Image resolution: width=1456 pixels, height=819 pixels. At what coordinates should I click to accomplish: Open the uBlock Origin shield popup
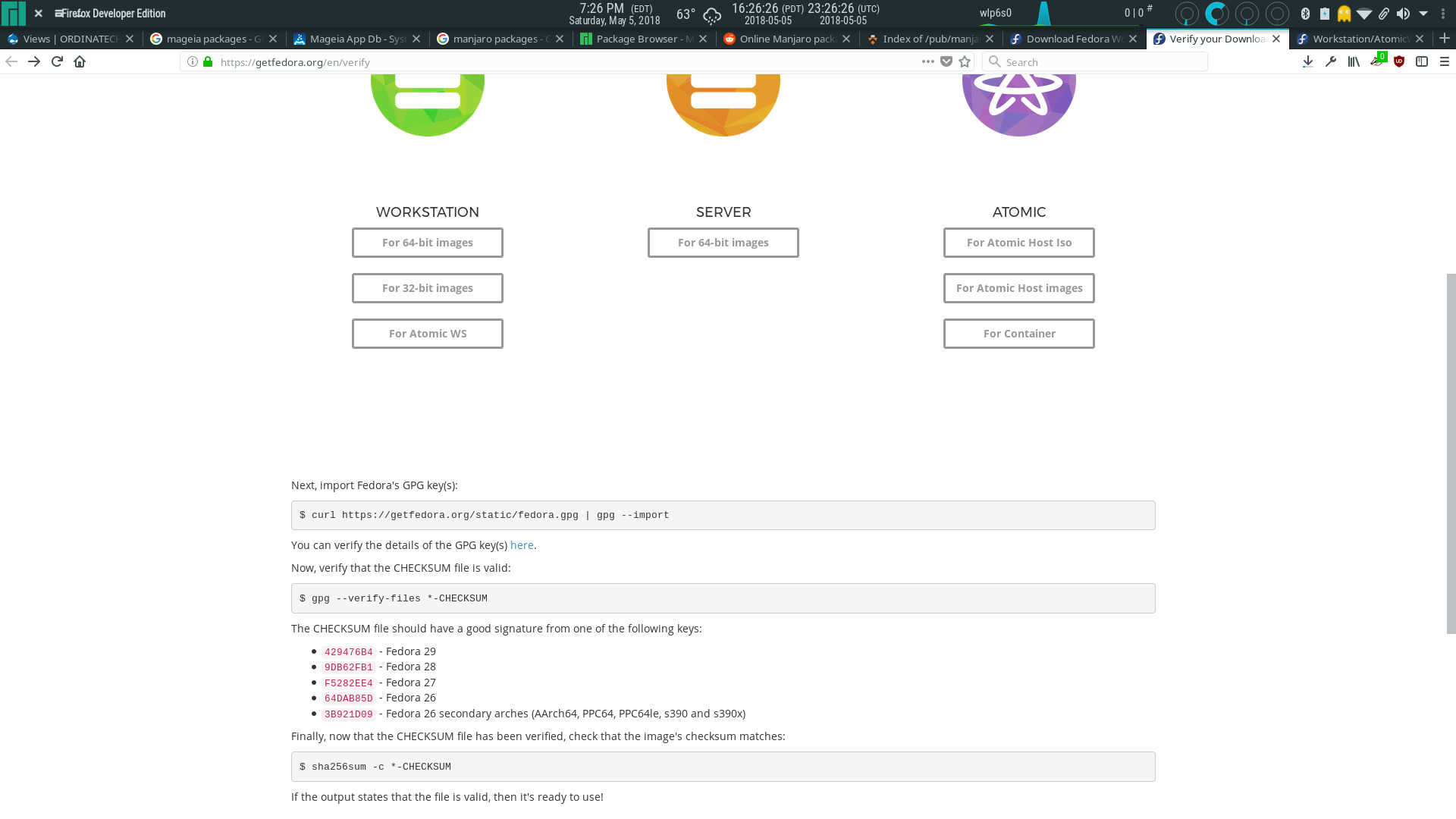click(x=1399, y=61)
